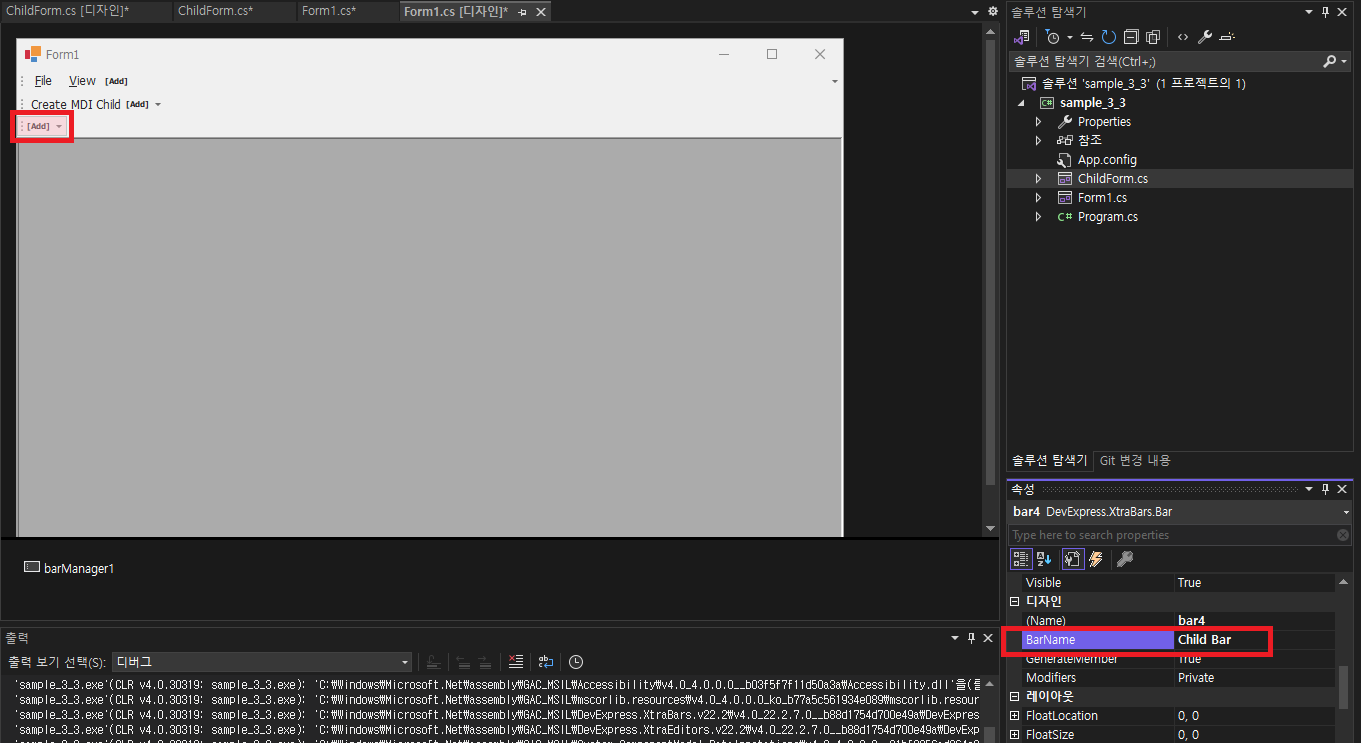This screenshot has height=743, width=1361.
Task: Open the File menu on Form1
Action: (43, 81)
